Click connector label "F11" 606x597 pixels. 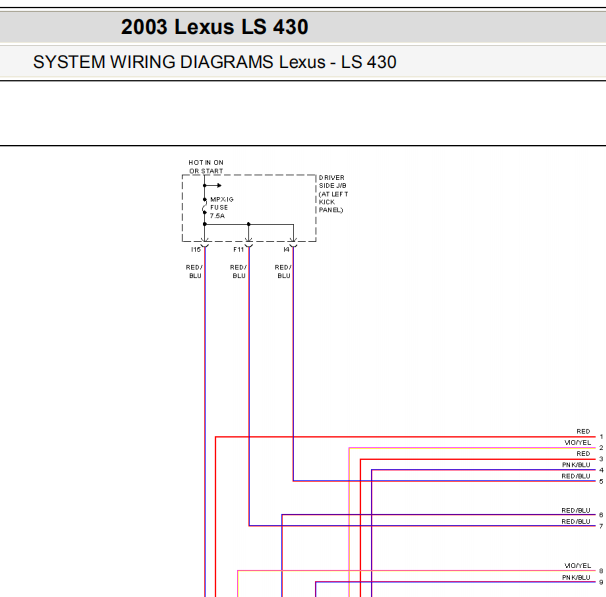click(x=238, y=250)
